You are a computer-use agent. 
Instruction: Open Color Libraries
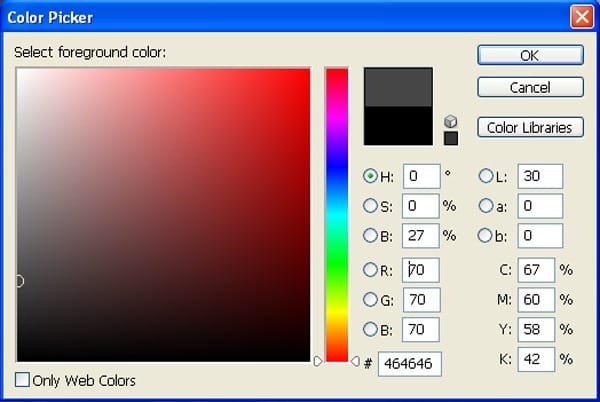coord(530,127)
